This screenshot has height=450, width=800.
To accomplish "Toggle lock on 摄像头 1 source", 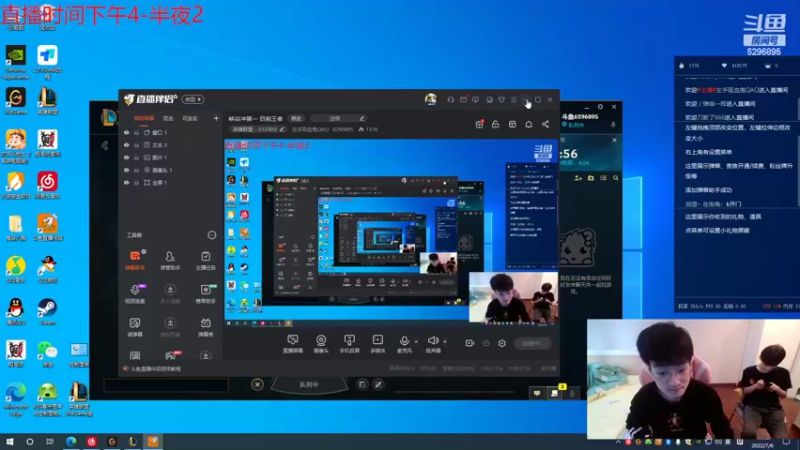I will [x=137, y=170].
